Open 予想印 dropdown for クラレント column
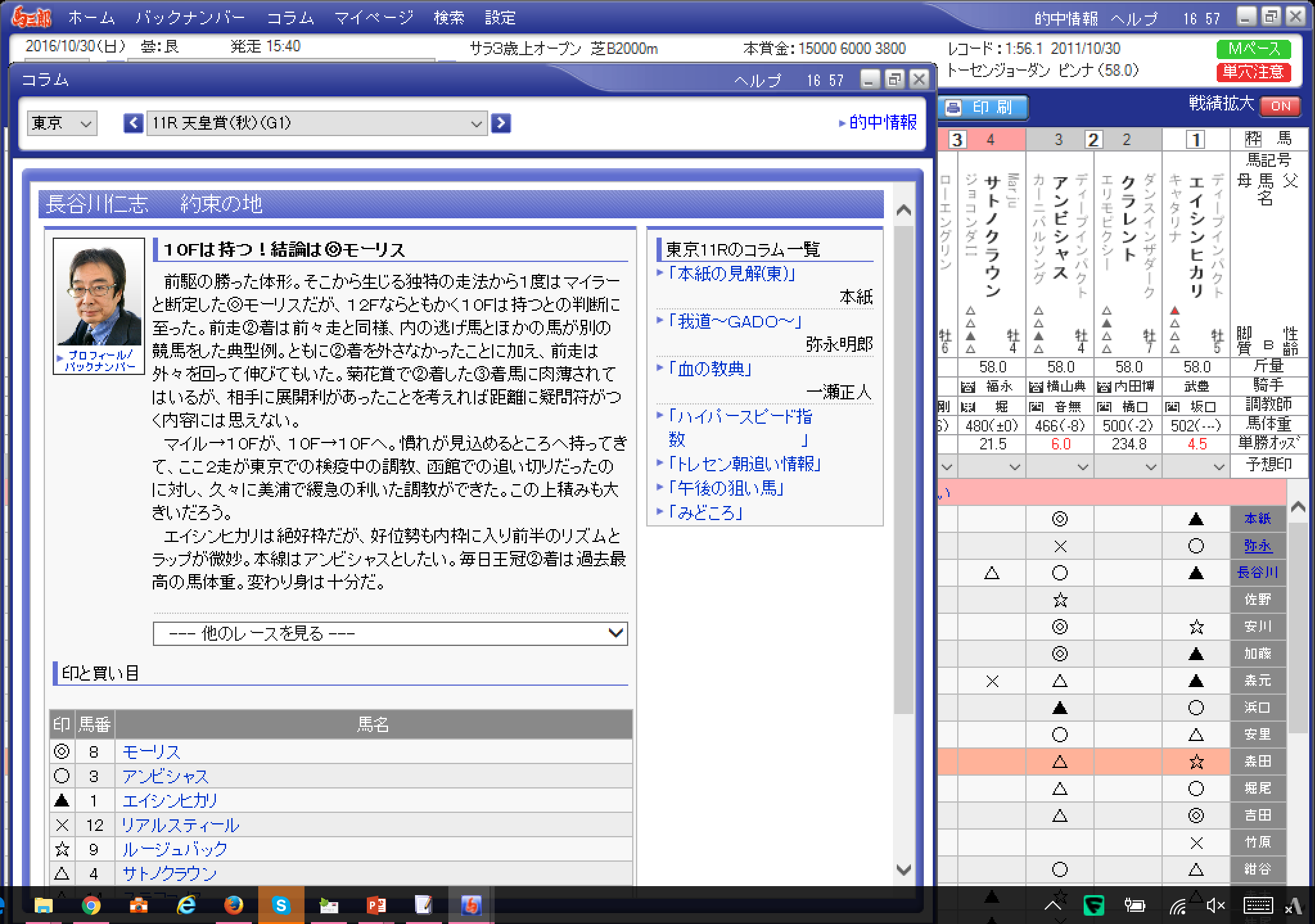Viewport: 1315px width, 924px height. coord(1127,467)
